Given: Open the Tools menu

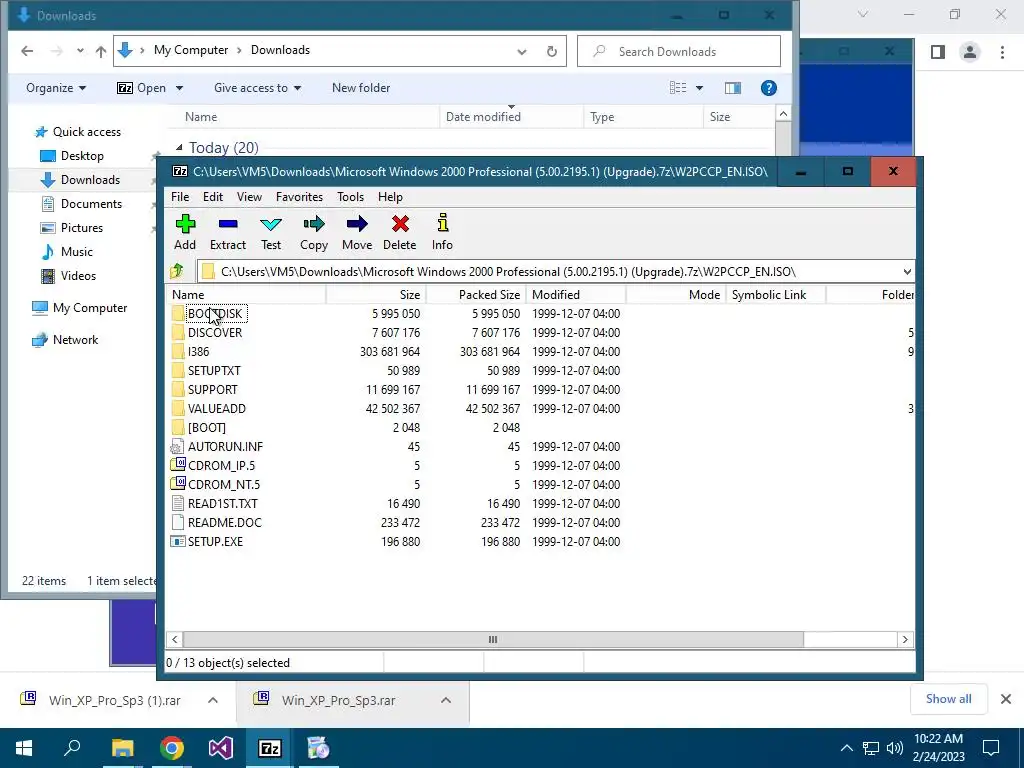Looking at the screenshot, I should (x=351, y=197).
